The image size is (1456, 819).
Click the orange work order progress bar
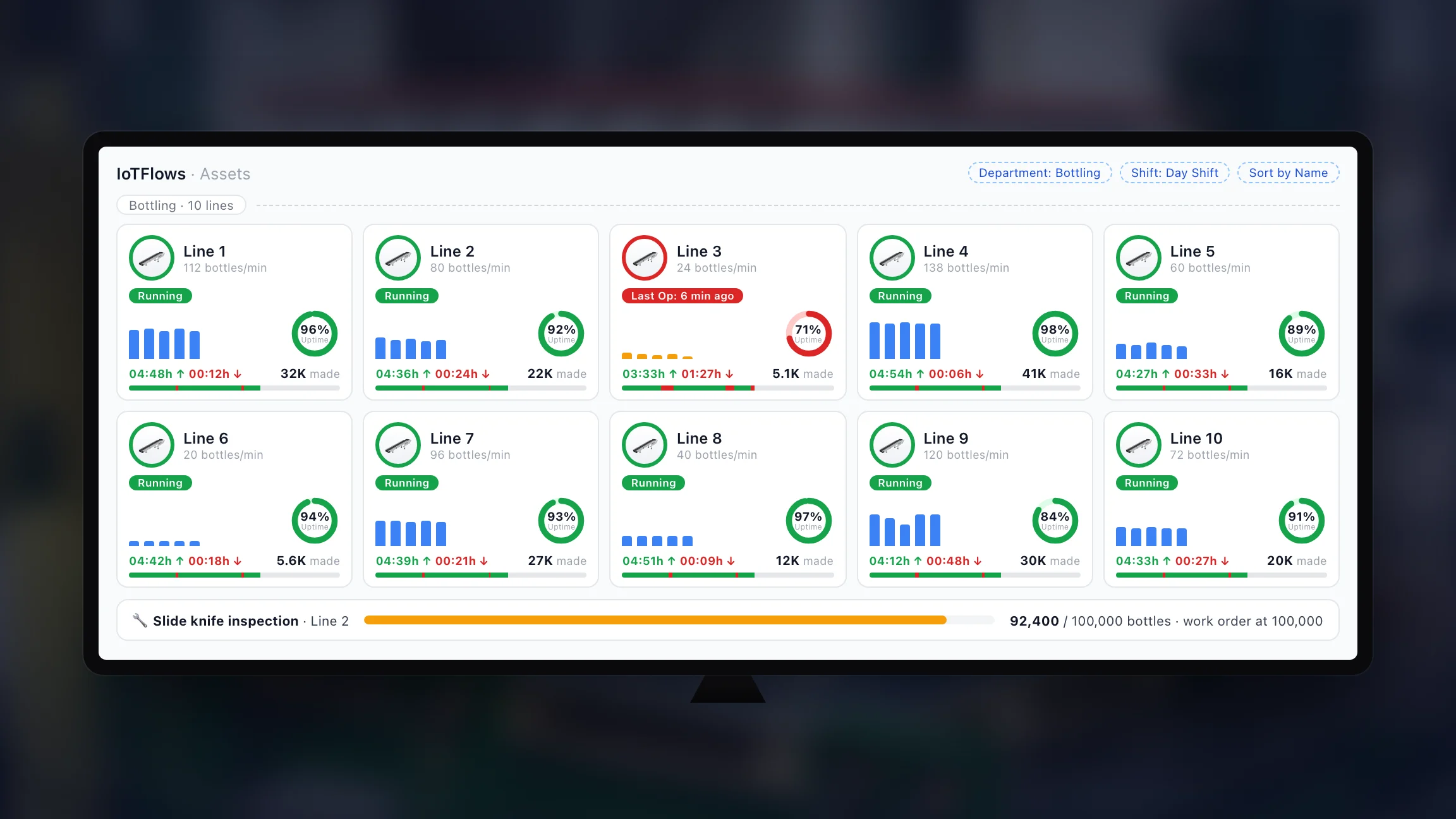coord(679,620)
